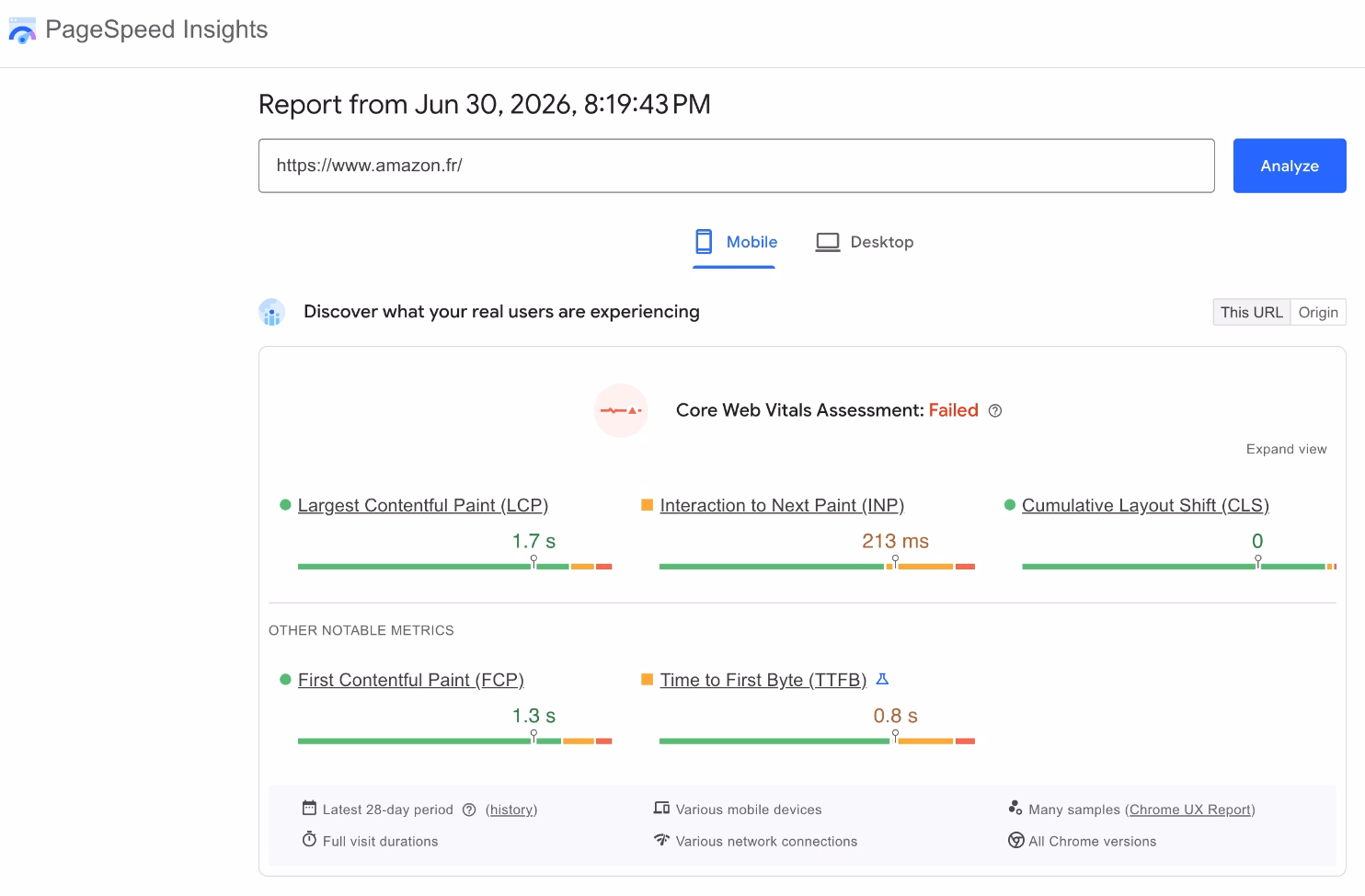1365x896 pixels.
Task: Click the 1.3 s FCP value
Action: (x=533, y=716)
